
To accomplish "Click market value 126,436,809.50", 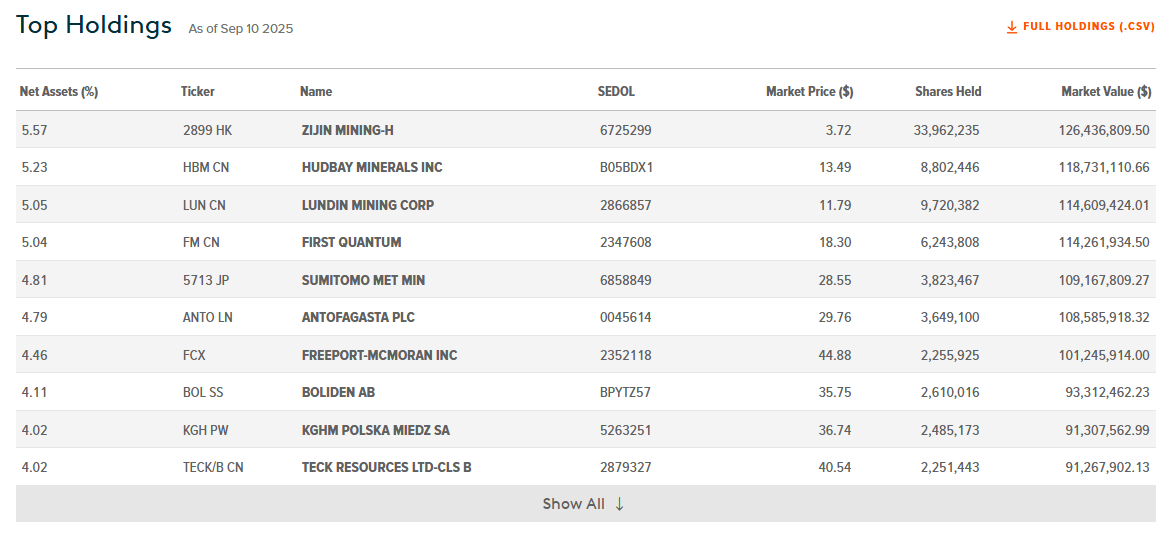I will tap(1104, 130).
